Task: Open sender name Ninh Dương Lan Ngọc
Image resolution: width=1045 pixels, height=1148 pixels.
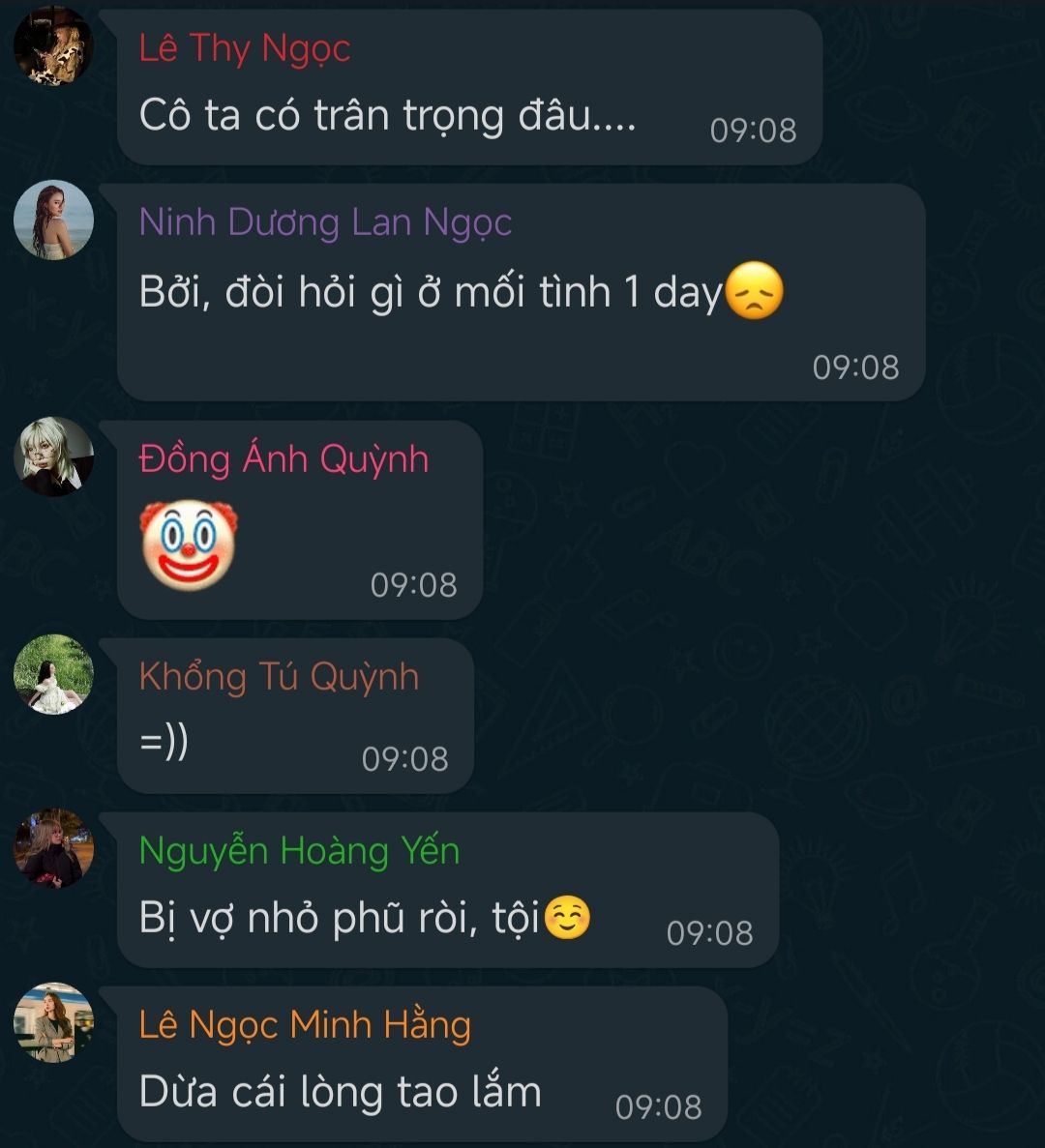Action: pos(325,222)
